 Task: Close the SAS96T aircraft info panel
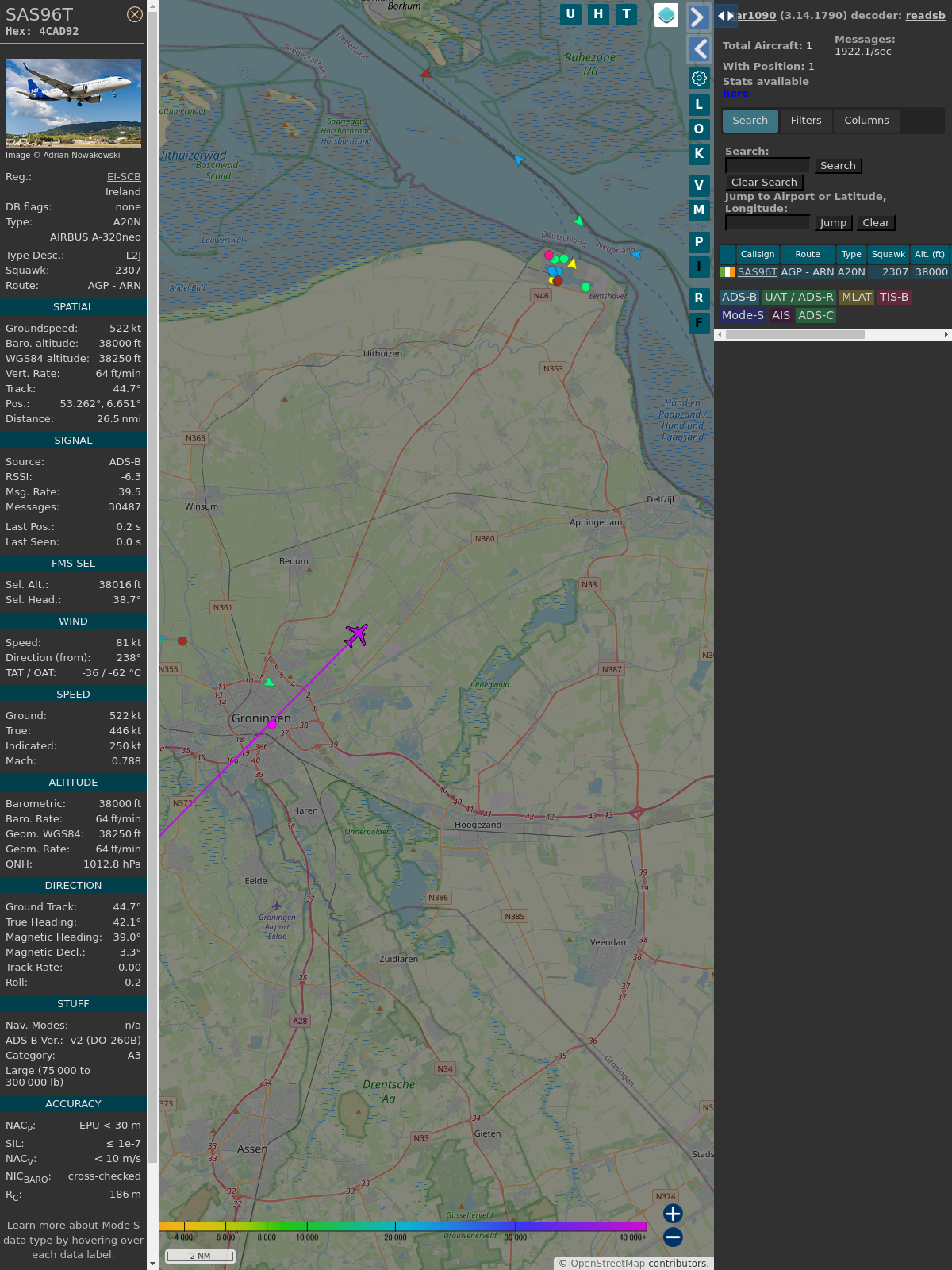coord(135,14)
